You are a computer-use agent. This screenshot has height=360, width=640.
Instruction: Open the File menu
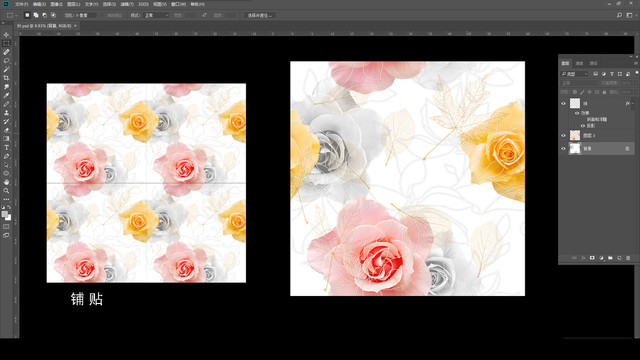[21, 4]
